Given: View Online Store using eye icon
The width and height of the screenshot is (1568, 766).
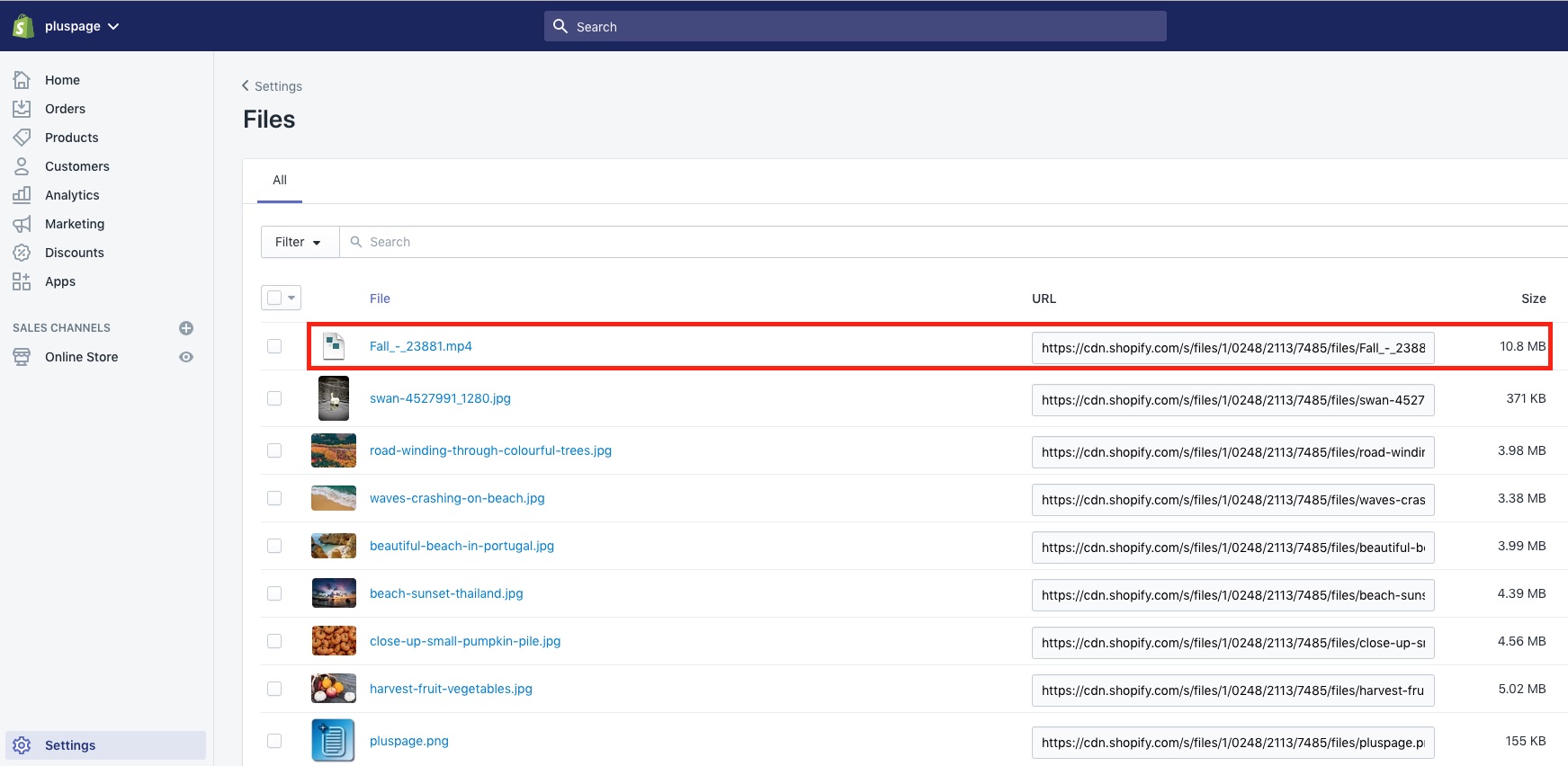Looking at the screenshot, I should (186, 357).
